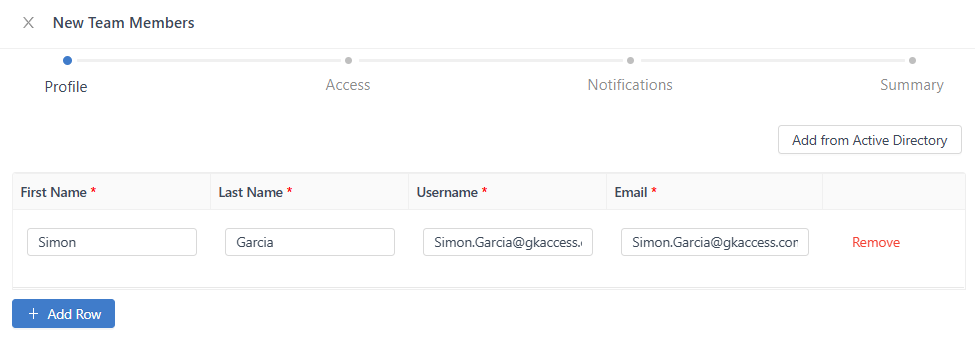Focus the Last Name field containing Garcia

310,242
